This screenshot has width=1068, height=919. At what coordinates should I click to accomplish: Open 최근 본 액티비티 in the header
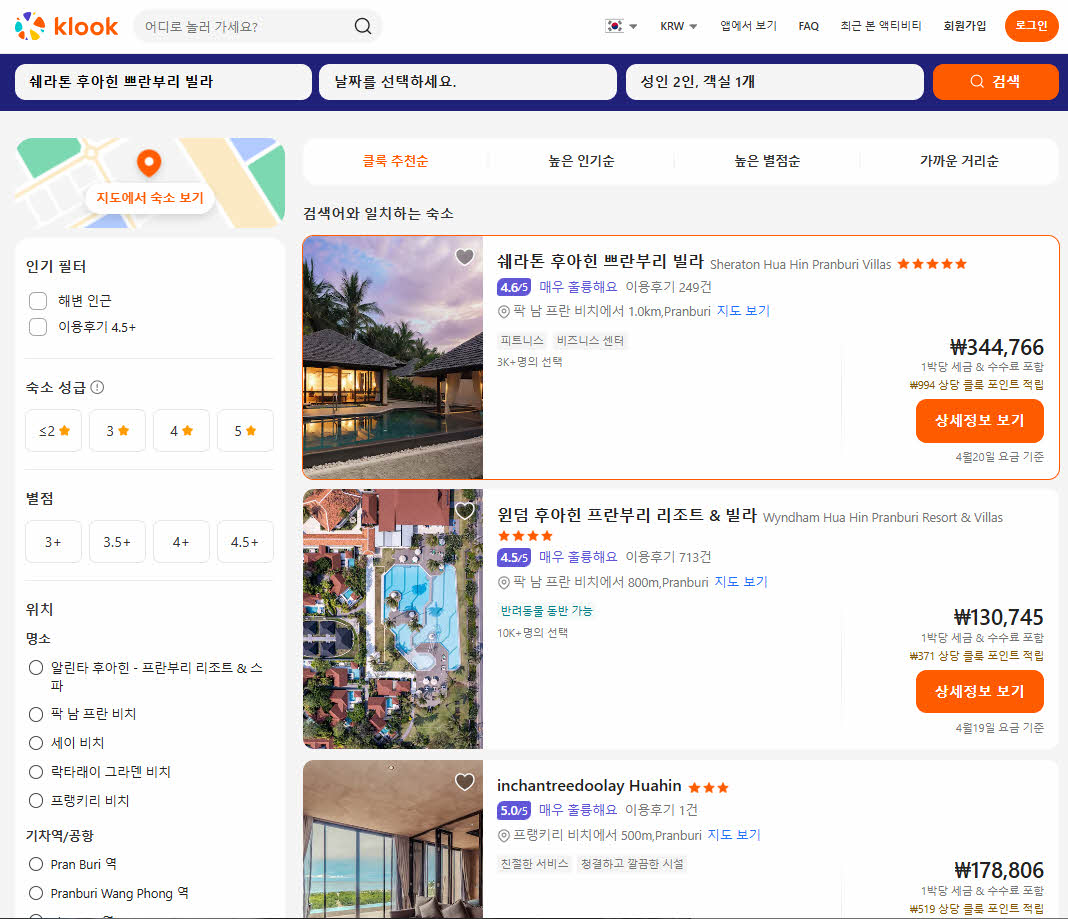881,26
